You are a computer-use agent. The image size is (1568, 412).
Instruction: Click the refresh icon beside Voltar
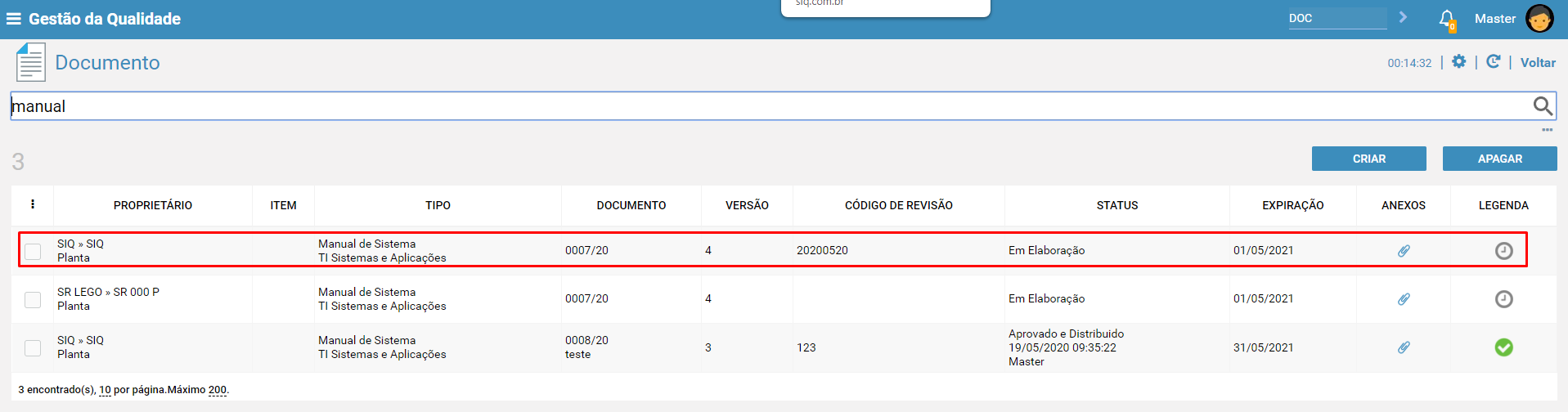pyautogui.click(x=1493, y=61)
